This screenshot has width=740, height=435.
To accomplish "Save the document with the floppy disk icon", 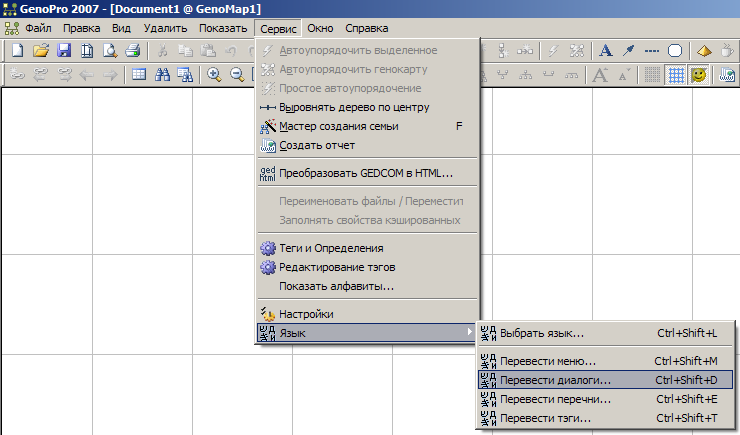I will pyautogui.click(x=64, y=50).
